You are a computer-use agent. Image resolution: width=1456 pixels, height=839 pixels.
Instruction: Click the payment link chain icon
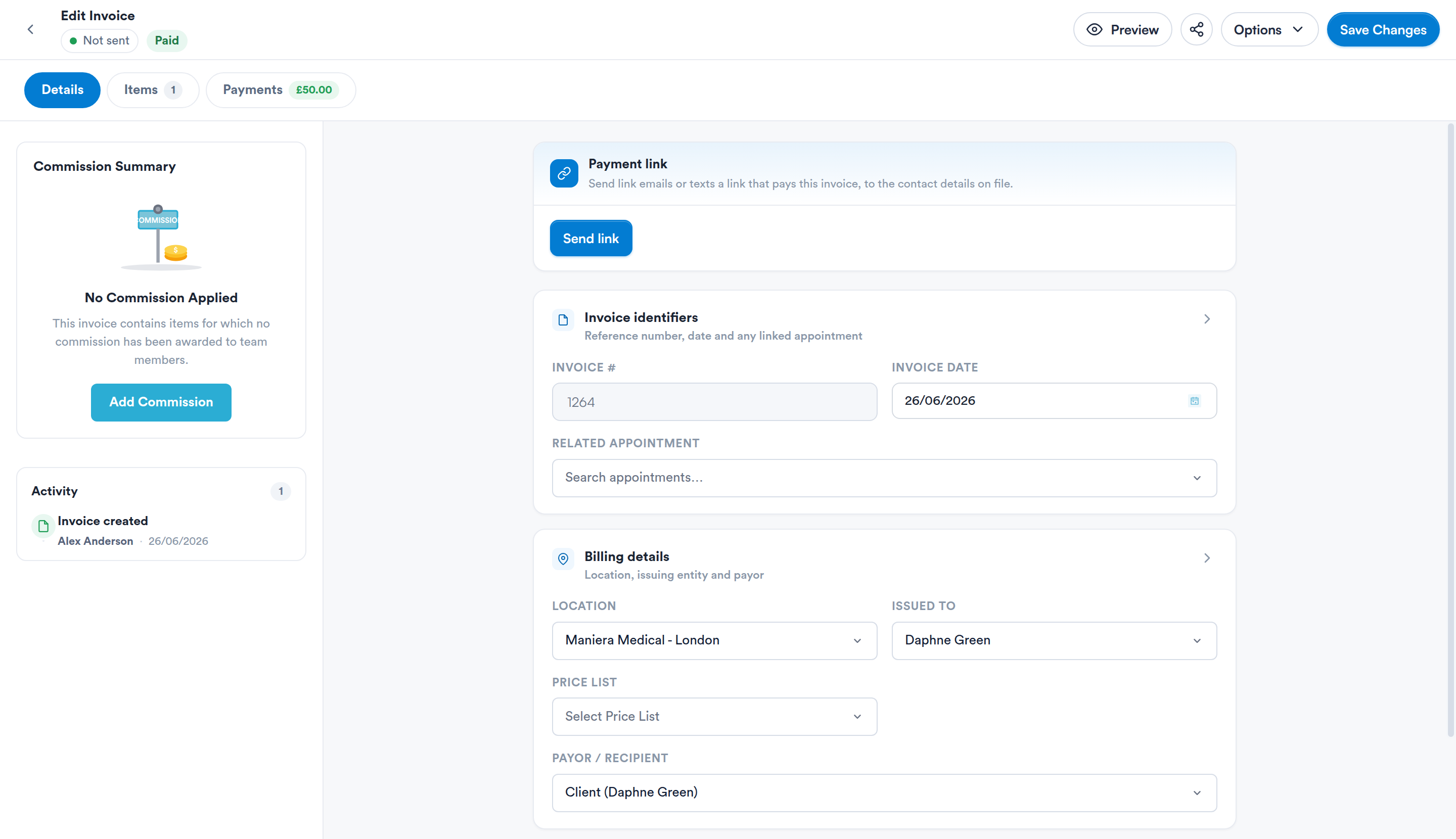(x=564, y=173)
